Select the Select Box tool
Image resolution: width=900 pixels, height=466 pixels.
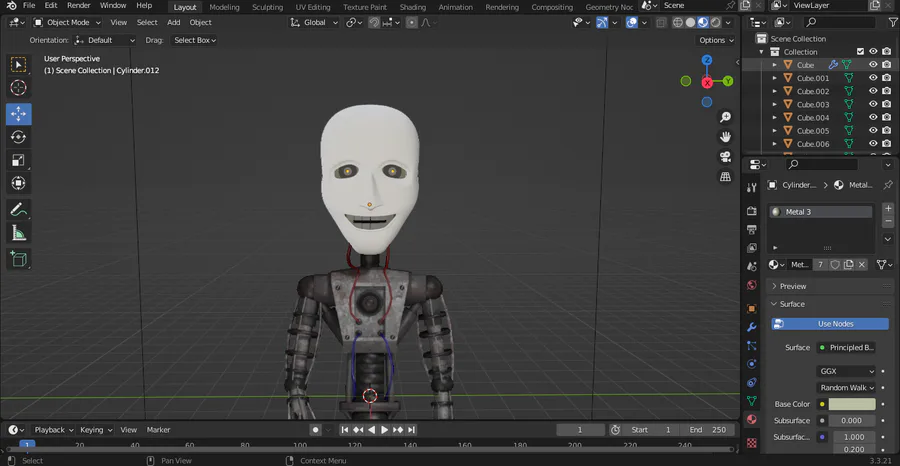click(18, 65)
